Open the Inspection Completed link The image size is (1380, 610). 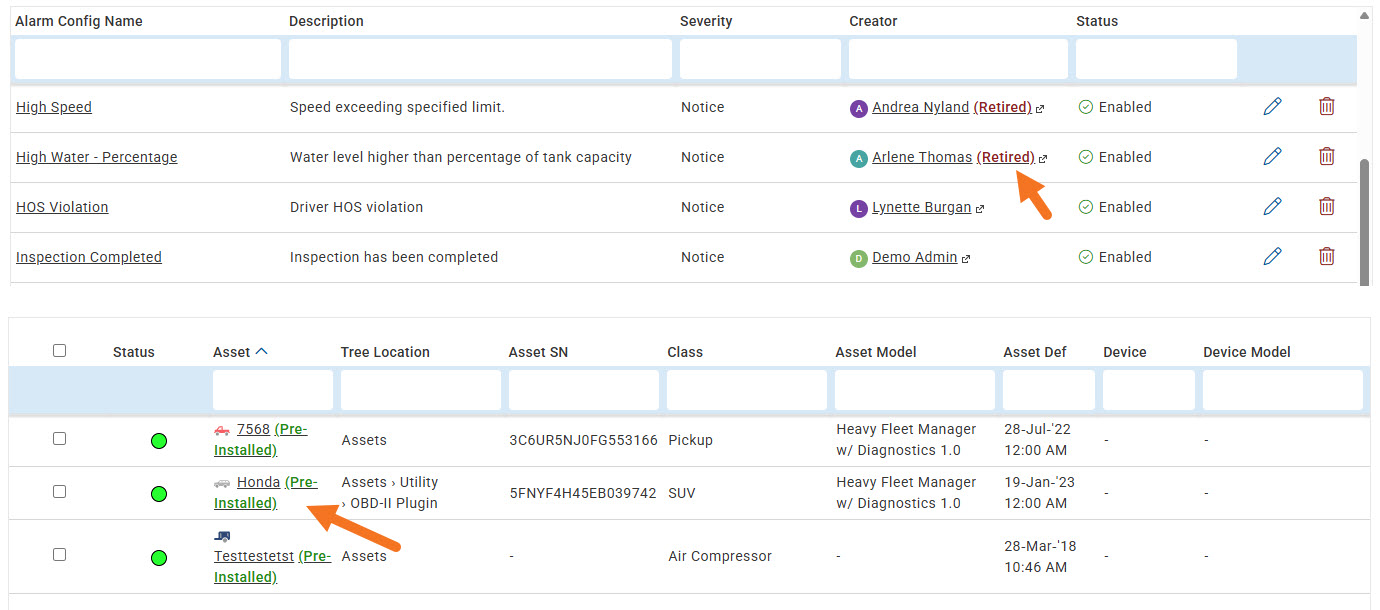[89, 257]
